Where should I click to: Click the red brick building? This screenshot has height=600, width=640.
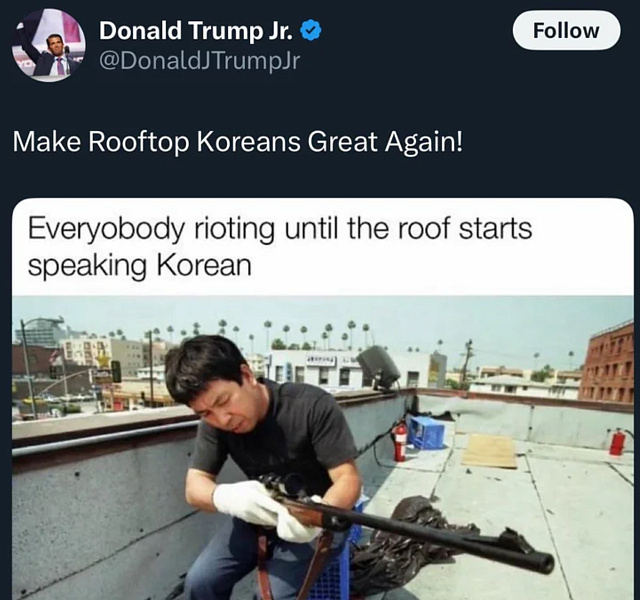click(606, 363)
